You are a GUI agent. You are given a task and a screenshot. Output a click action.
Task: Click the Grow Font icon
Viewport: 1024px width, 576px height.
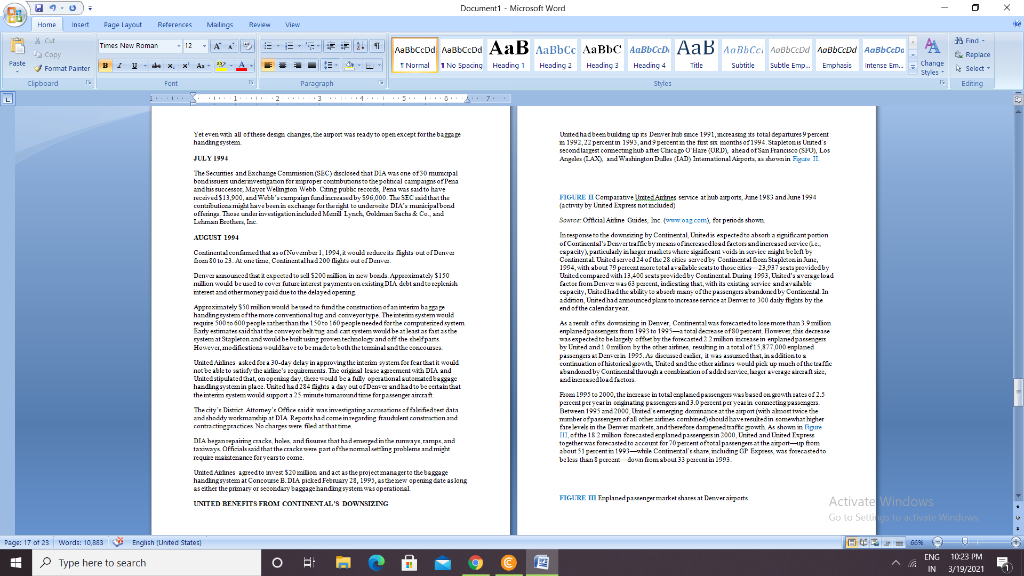tap(217, 46)
